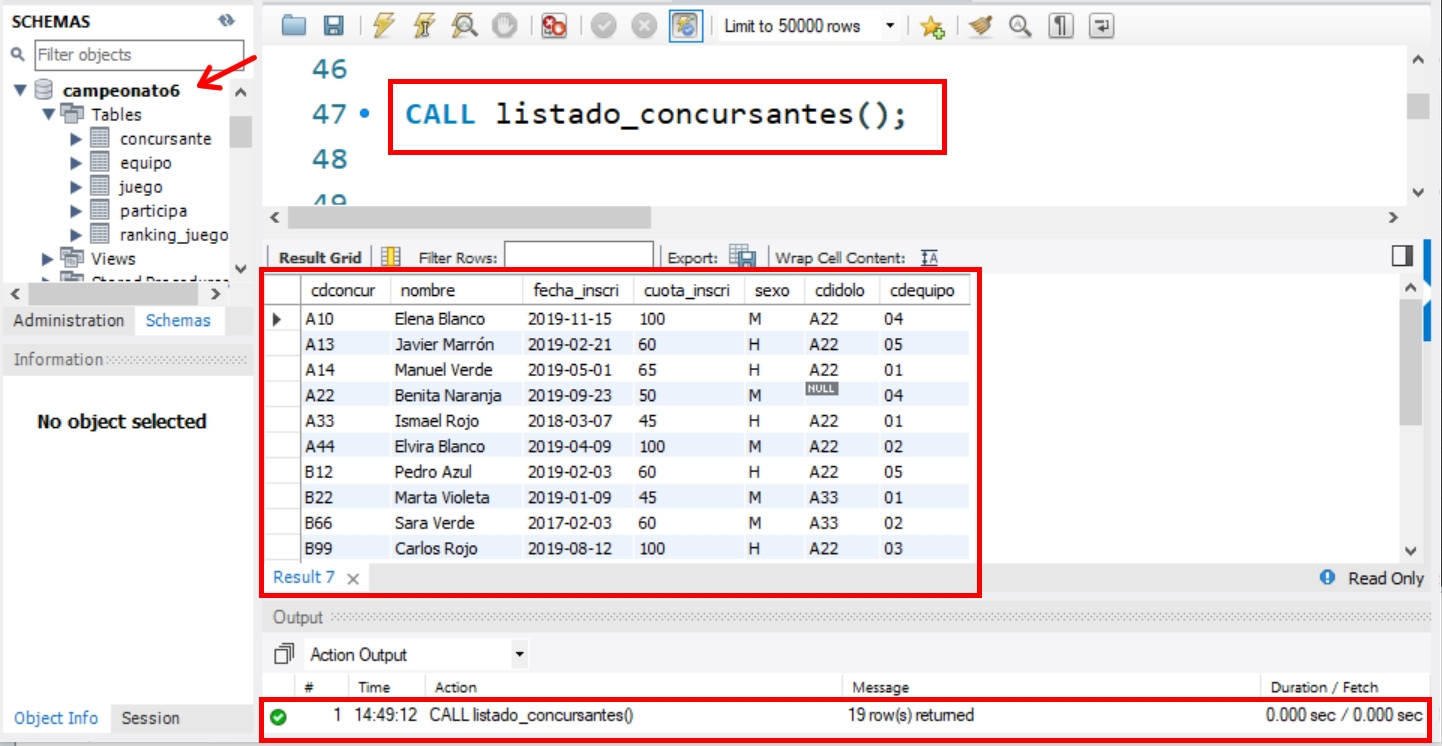
Task: Select the Result 7 tab
Action: (304, 577)
